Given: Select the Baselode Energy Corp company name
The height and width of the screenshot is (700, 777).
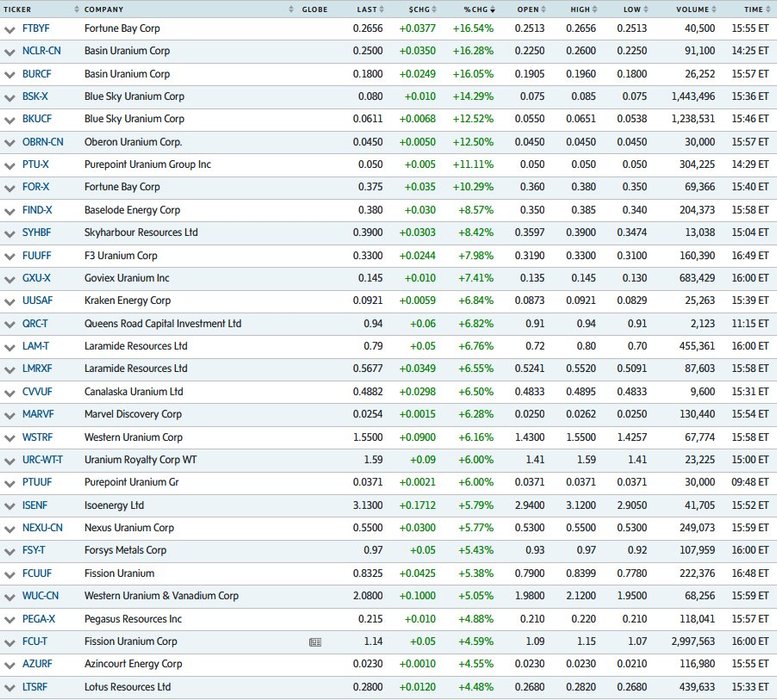Looking at the screenshot, I should (x=132, y=210).
